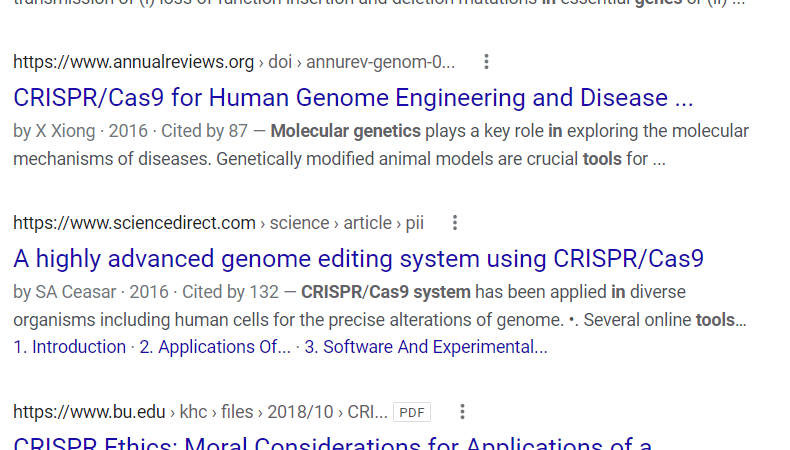Click the 'Cited by 87' text
The height and width of the screenshot is (450, 790).
[x=205, y=131]
